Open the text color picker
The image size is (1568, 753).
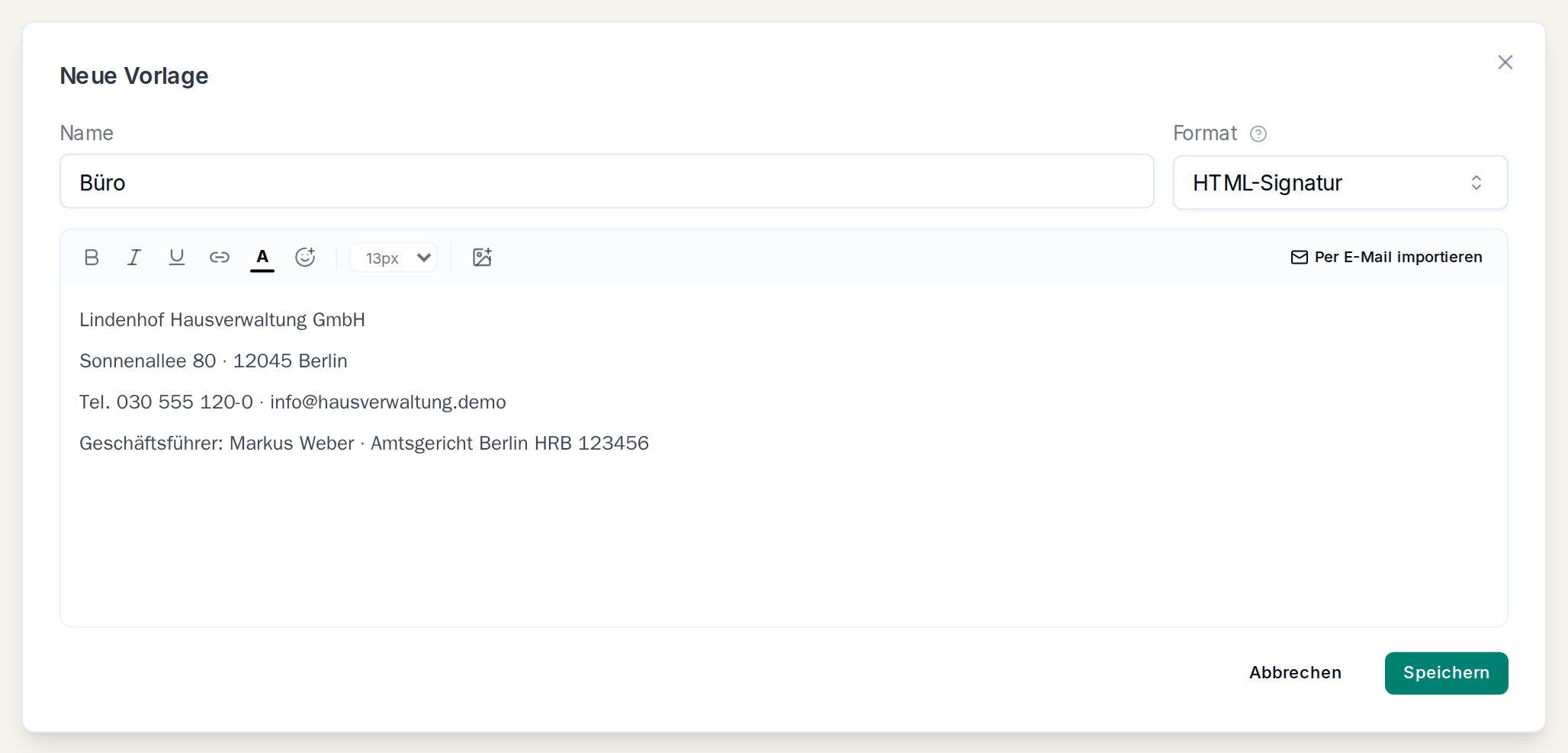coord(262,258)
